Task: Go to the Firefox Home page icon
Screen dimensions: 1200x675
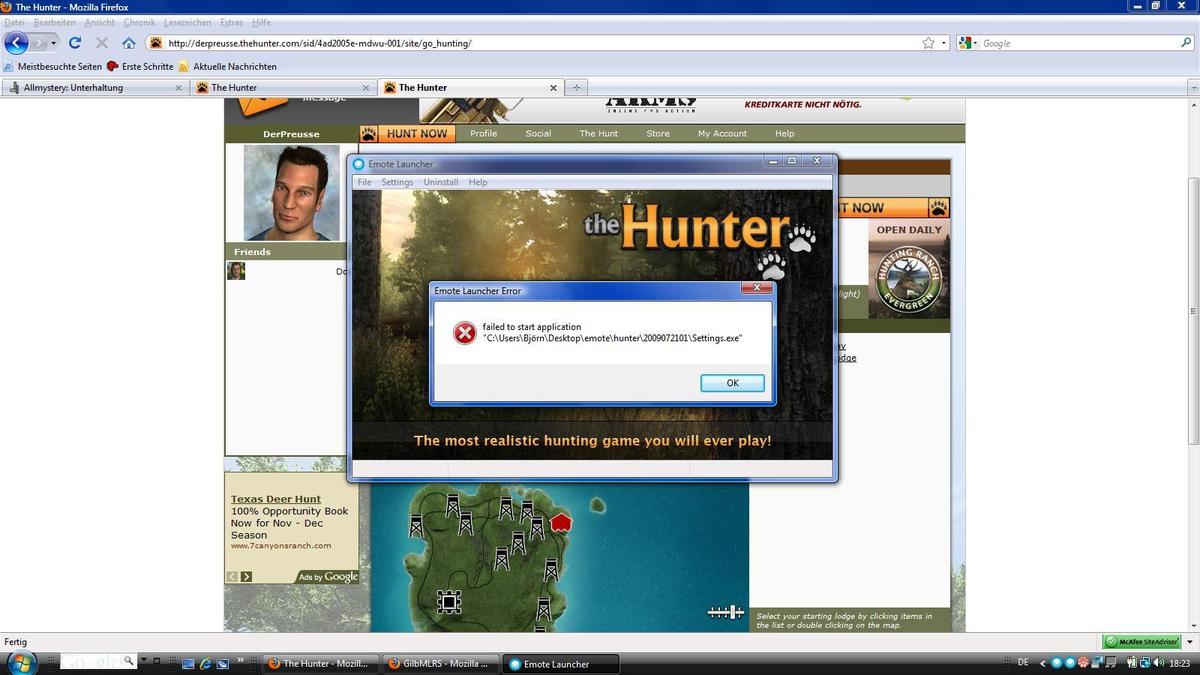Action: (x=128, y=43)
